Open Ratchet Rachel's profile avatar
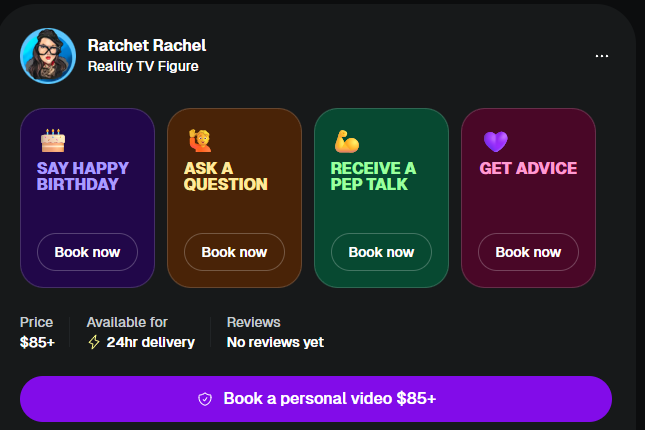645x430 pixels. pyautogui.click(x=48, y=56)
